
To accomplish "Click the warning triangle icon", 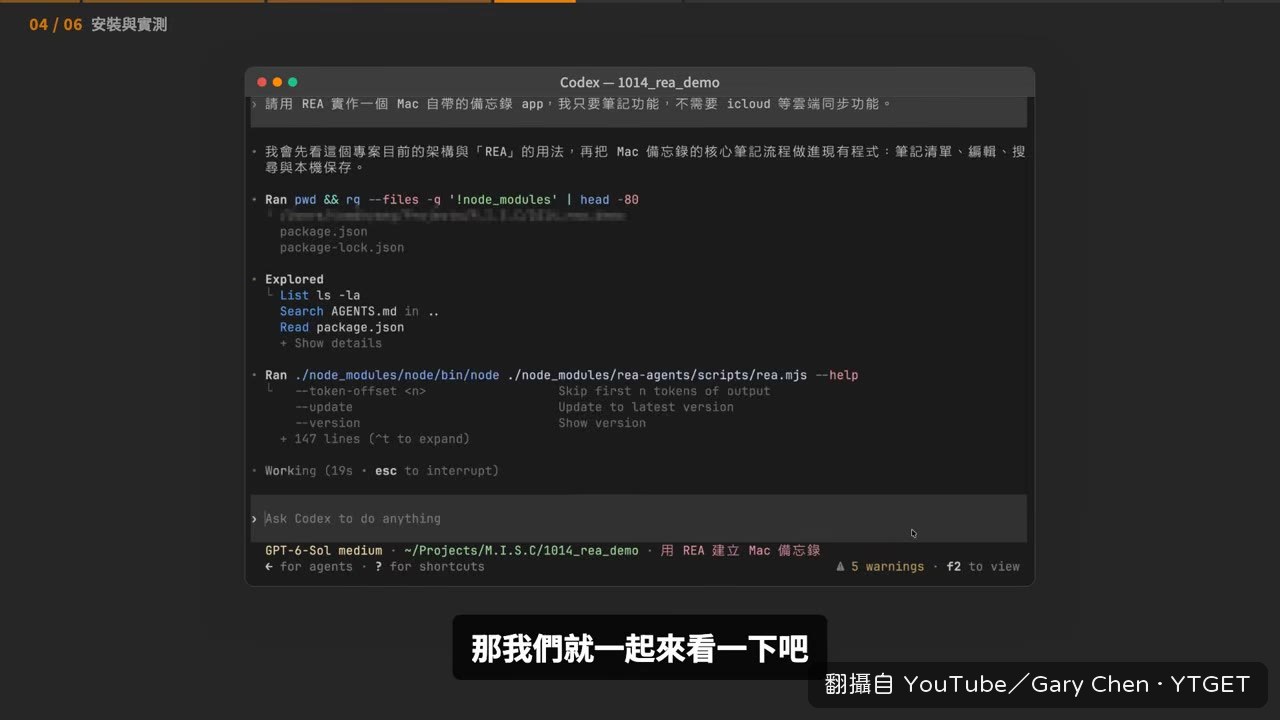I will click(x=840, y=566).
